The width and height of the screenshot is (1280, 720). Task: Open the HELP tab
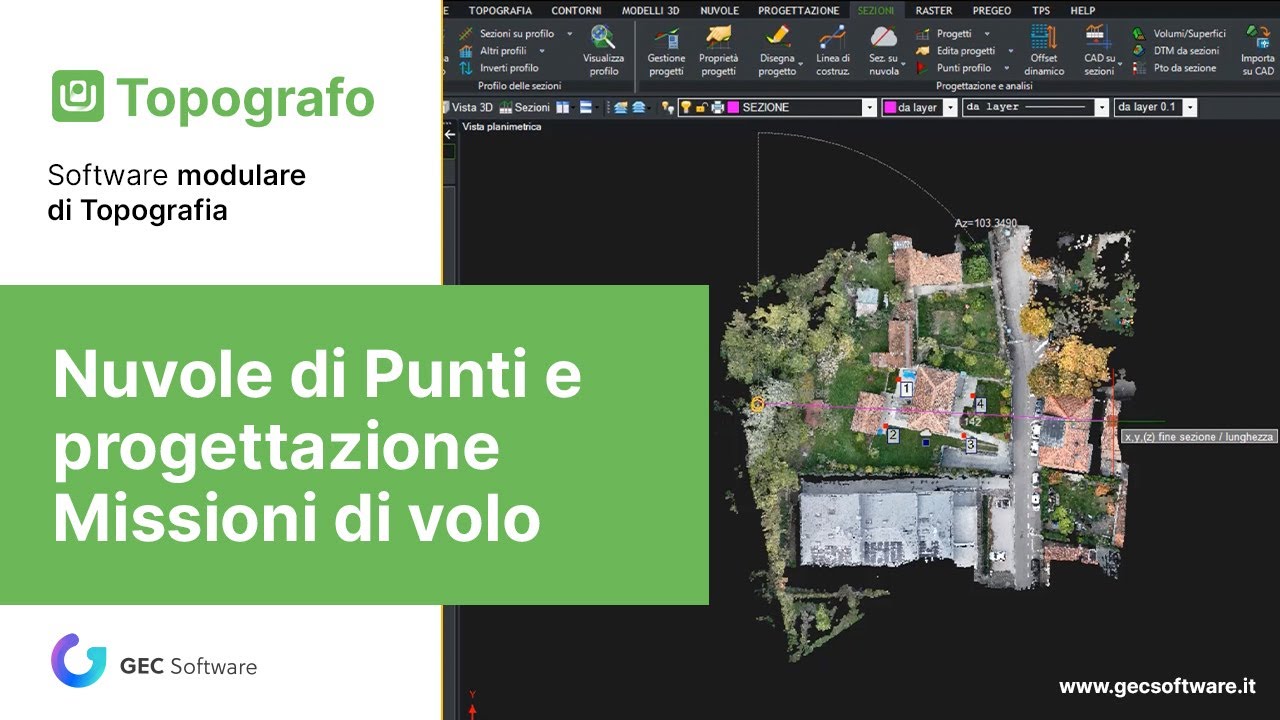tap(1082, 10)
